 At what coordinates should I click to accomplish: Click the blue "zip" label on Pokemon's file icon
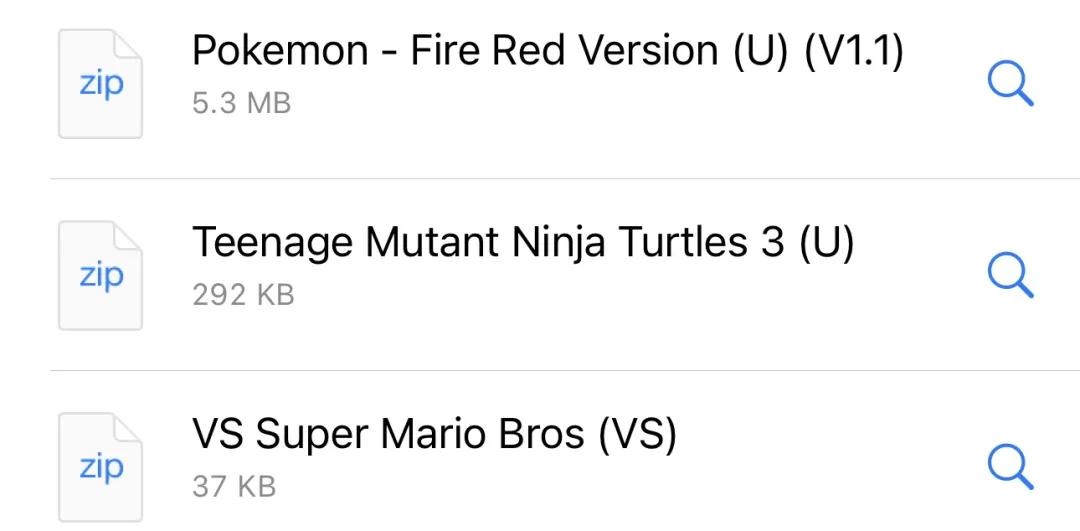tap(101, 85)
